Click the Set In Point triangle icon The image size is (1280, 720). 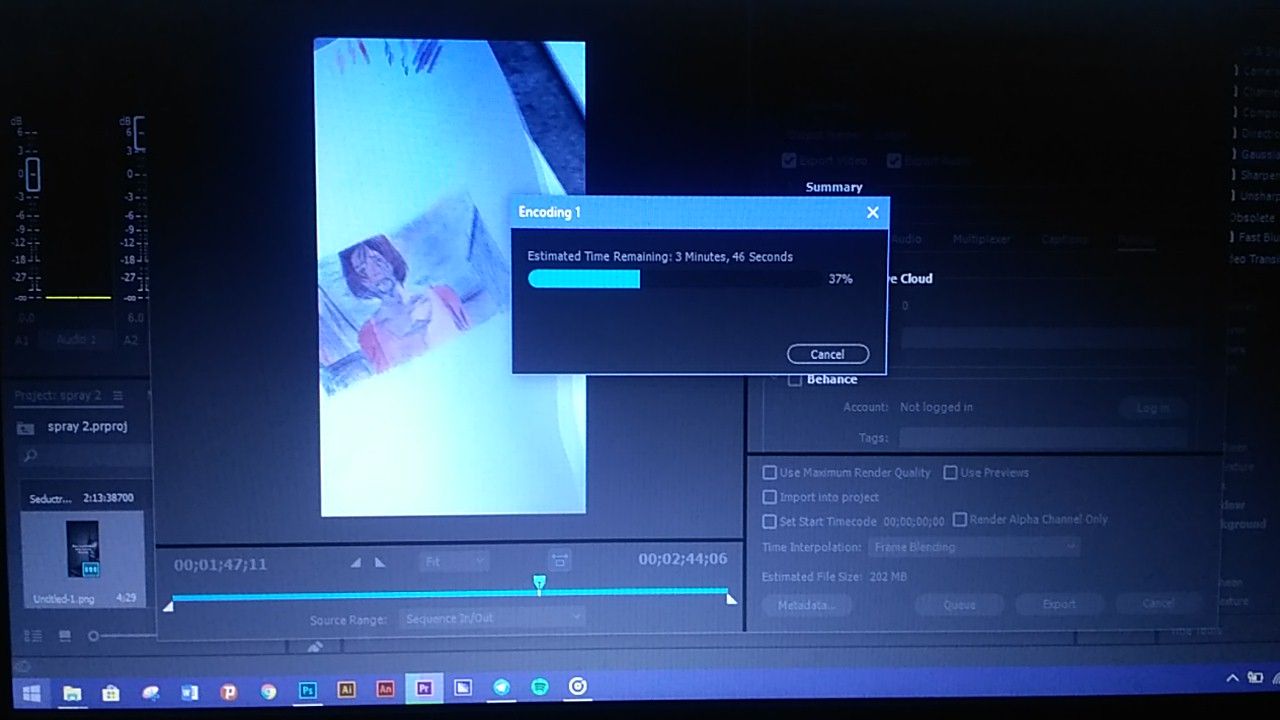[356, 563]
